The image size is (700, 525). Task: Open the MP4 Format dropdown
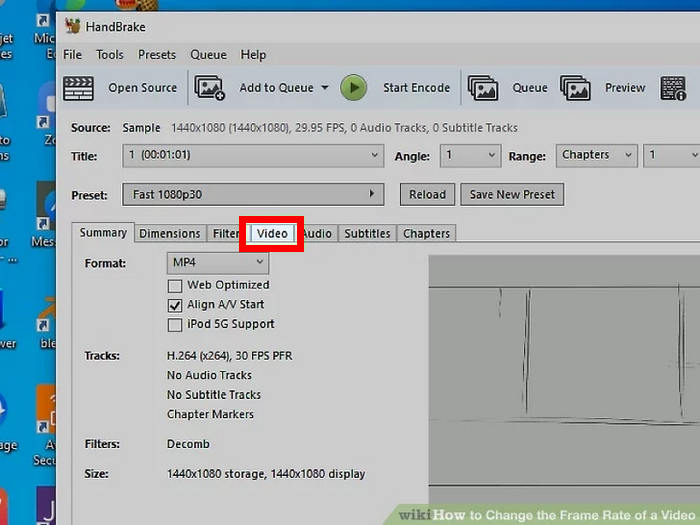217,263
